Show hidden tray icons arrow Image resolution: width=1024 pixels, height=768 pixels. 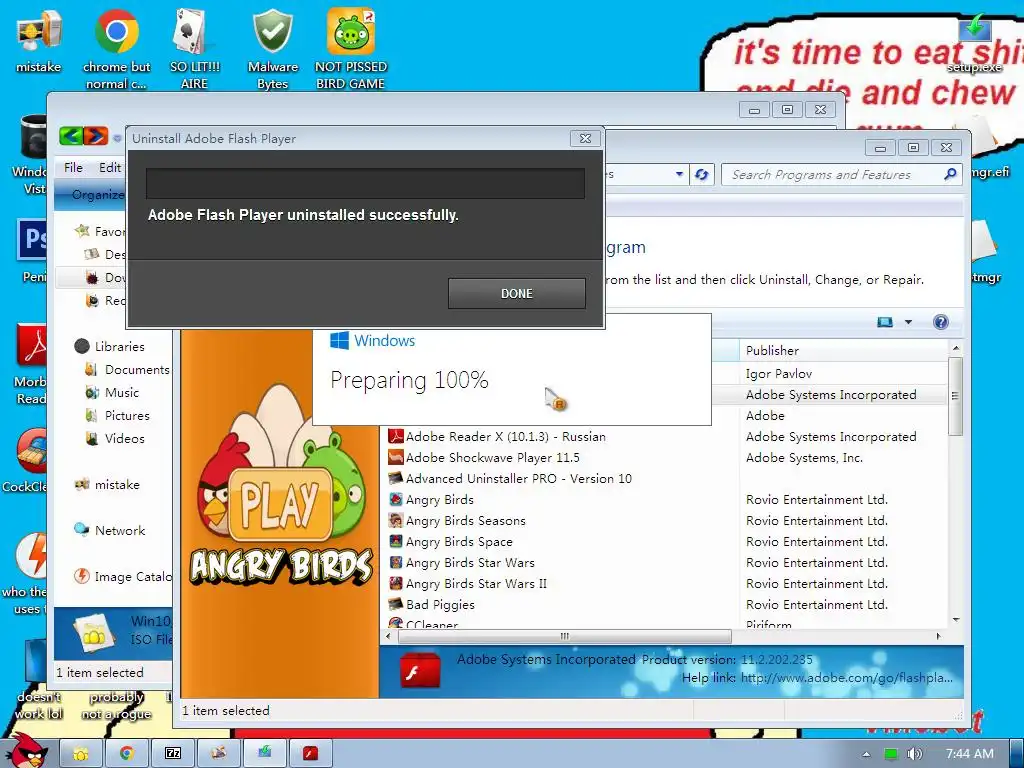pyautogui.click(x=866, y=754)
